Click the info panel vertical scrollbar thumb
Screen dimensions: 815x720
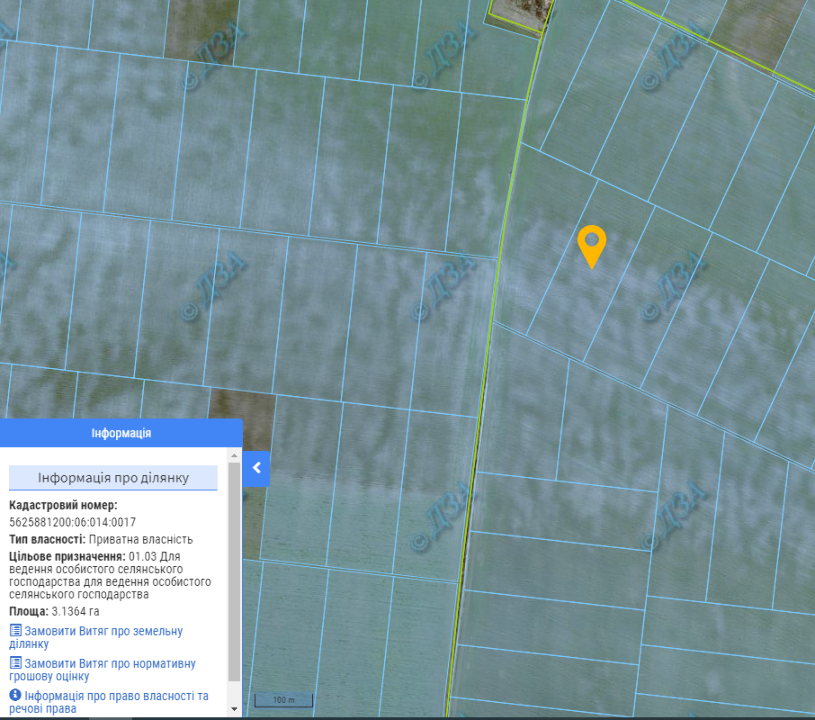click(234, 571)
